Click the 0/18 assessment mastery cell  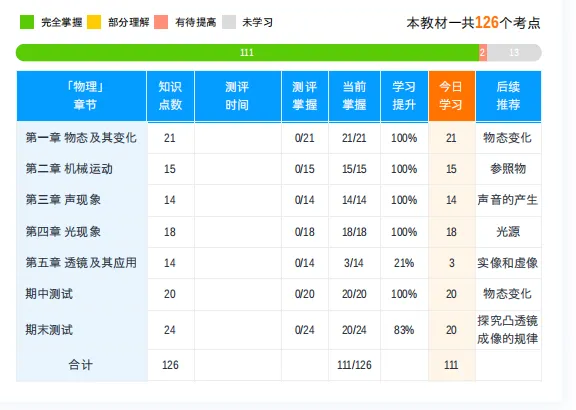[305, 232]
